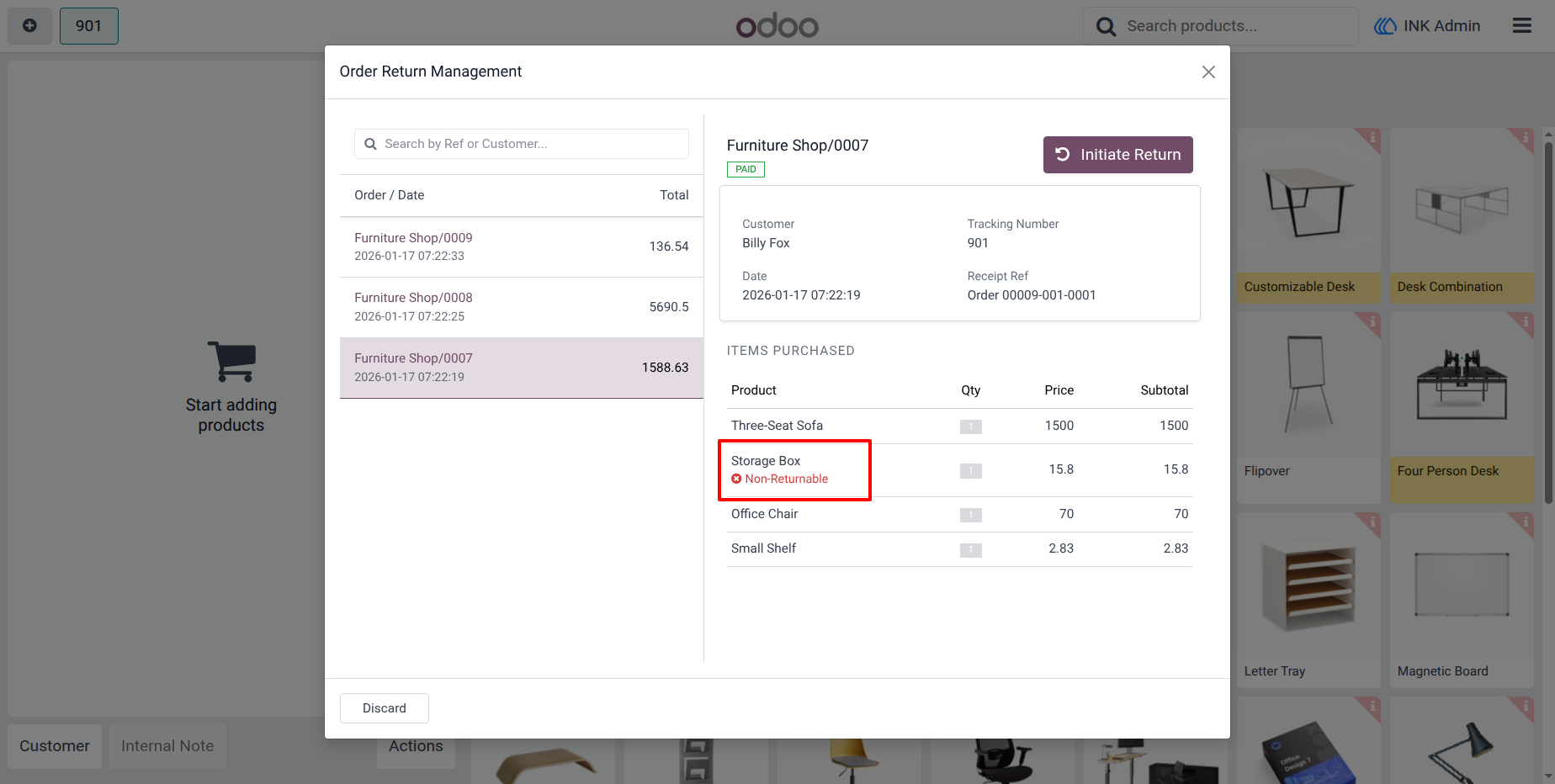
Task: Select order Furniture Shop/0007
Action: (522, 368)
